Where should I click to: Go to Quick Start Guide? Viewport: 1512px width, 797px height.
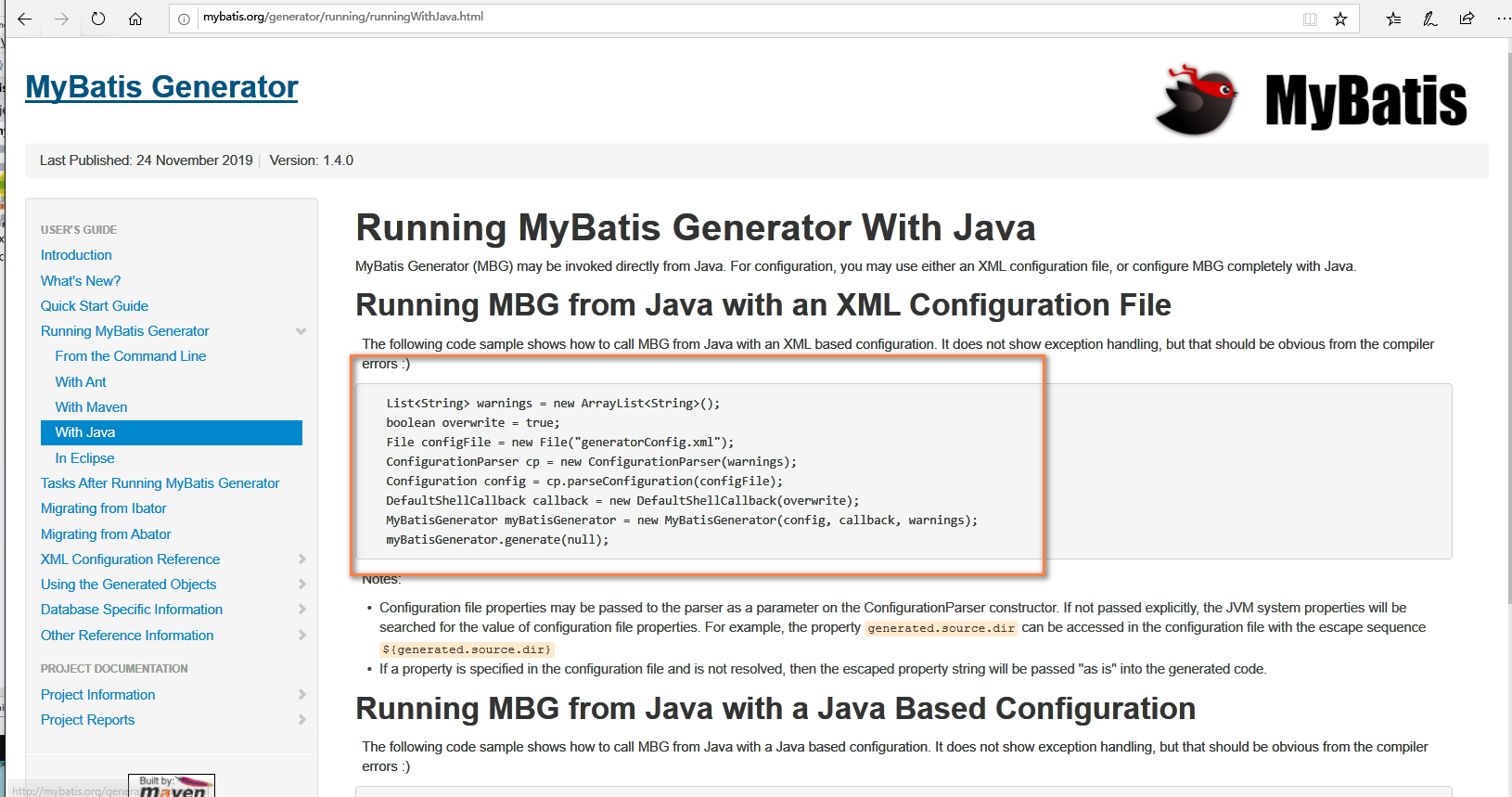point(95,306)
